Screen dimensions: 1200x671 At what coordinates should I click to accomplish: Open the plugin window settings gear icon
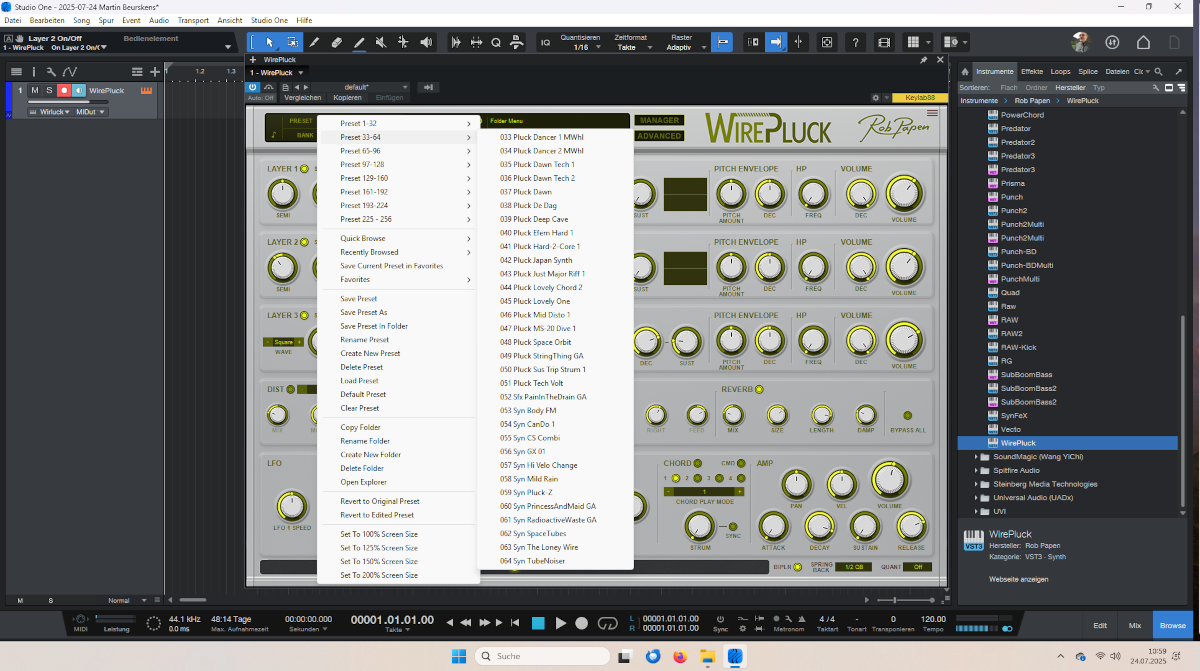[x=876, y=98]
